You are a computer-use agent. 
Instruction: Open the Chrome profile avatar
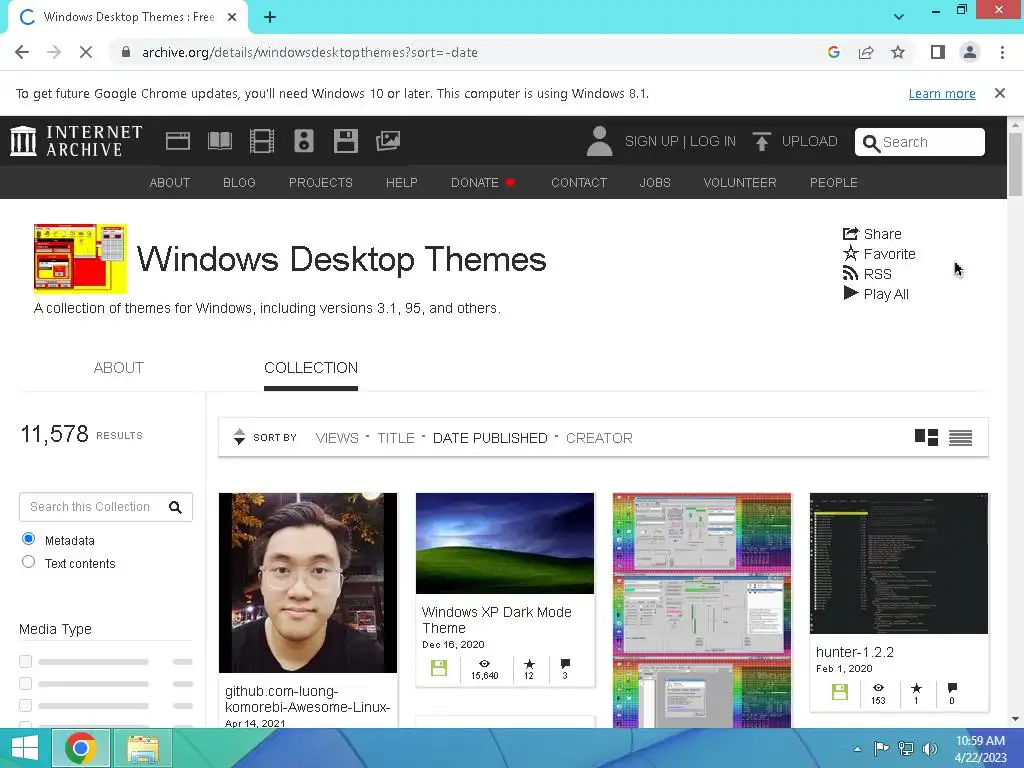[970, 52]
